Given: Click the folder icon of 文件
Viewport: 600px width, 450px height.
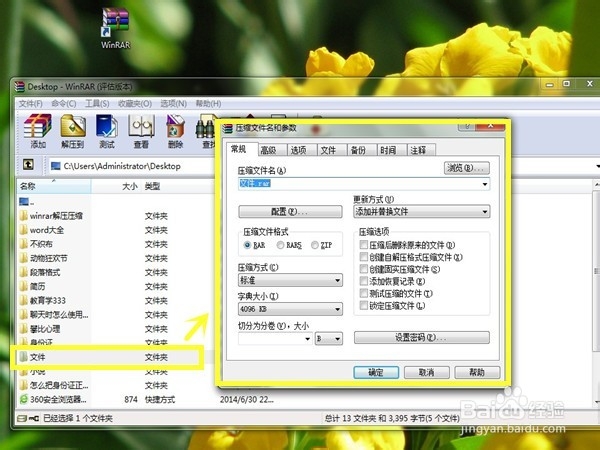Looking at the screenshot, I should click(x=24, y=357).
